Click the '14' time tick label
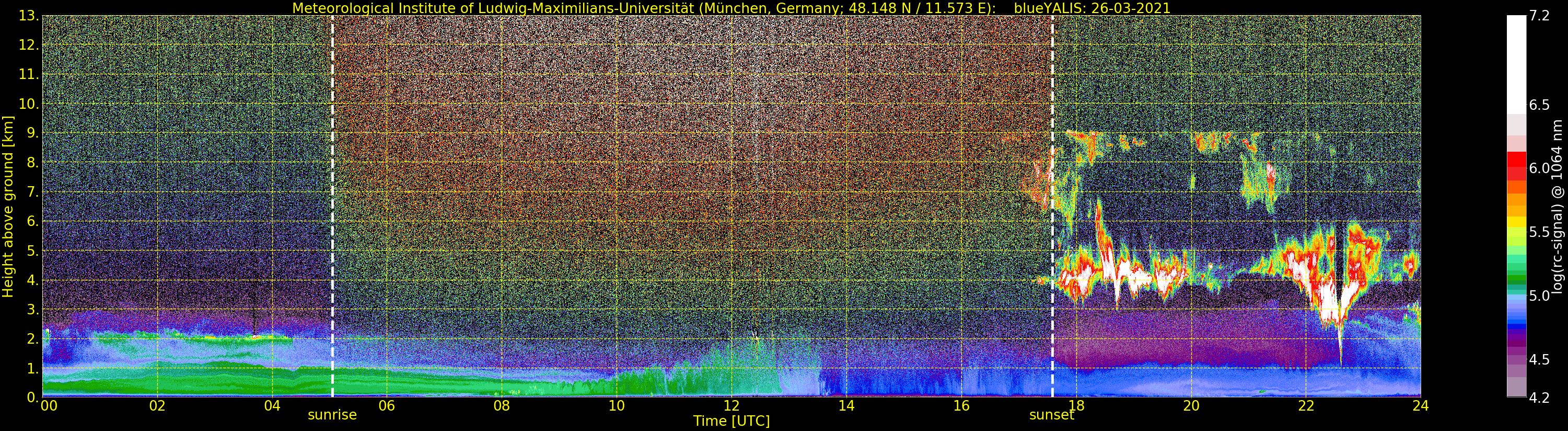 click(846, 405)
